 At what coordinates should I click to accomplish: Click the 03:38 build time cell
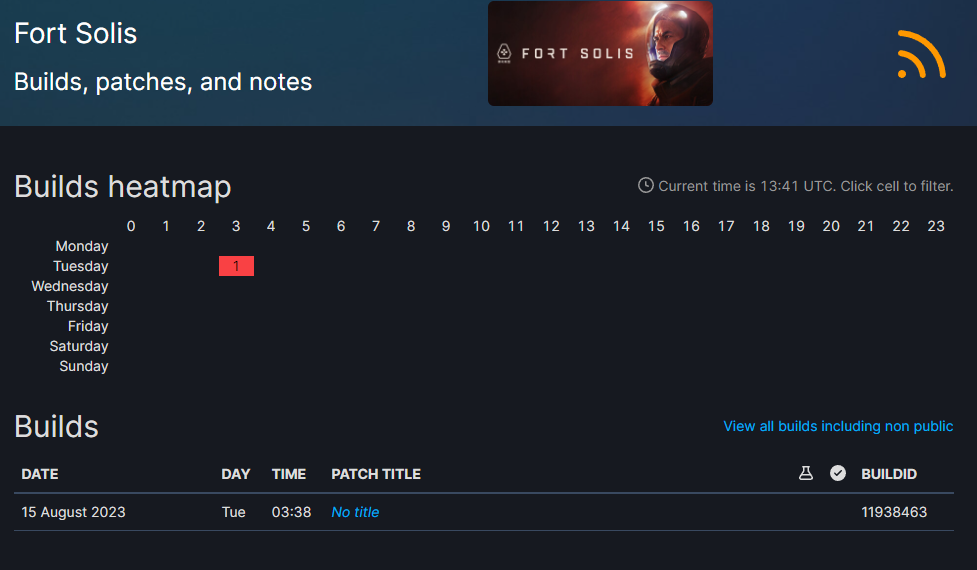coord(291,512)
